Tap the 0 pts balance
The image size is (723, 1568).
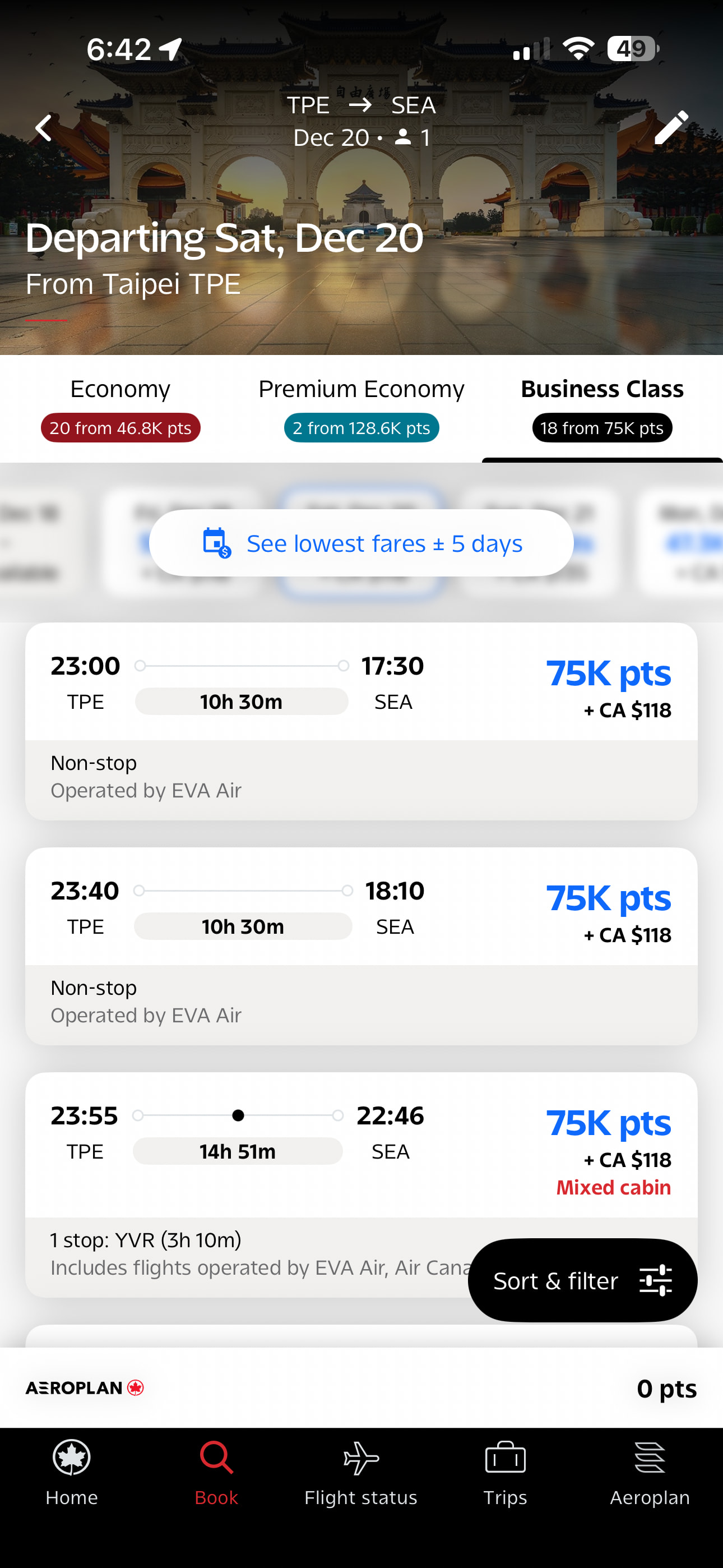pyautogui.click(x=666, y=1389)
